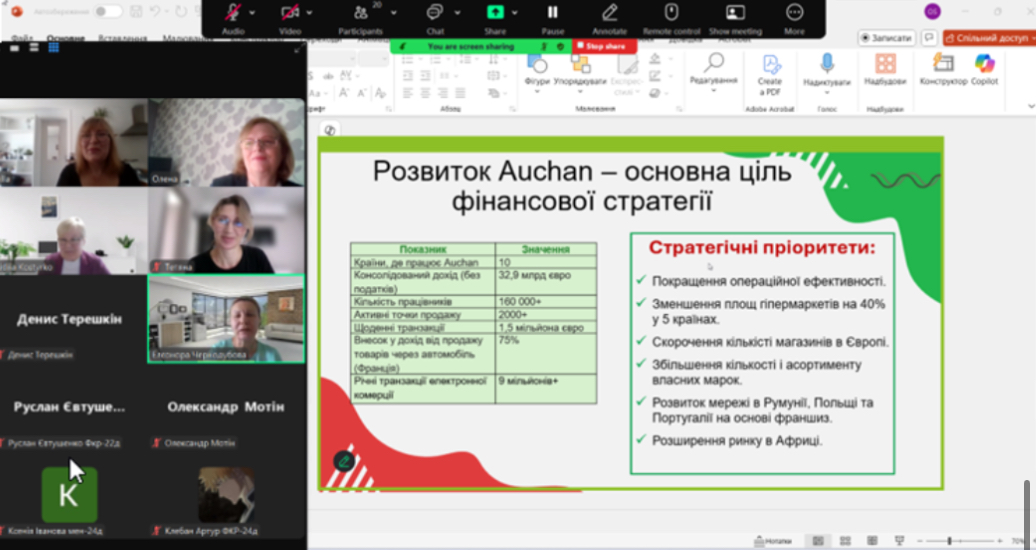Expand the Share options arrow
The image size is (1036, 550).
pos(515,13)
